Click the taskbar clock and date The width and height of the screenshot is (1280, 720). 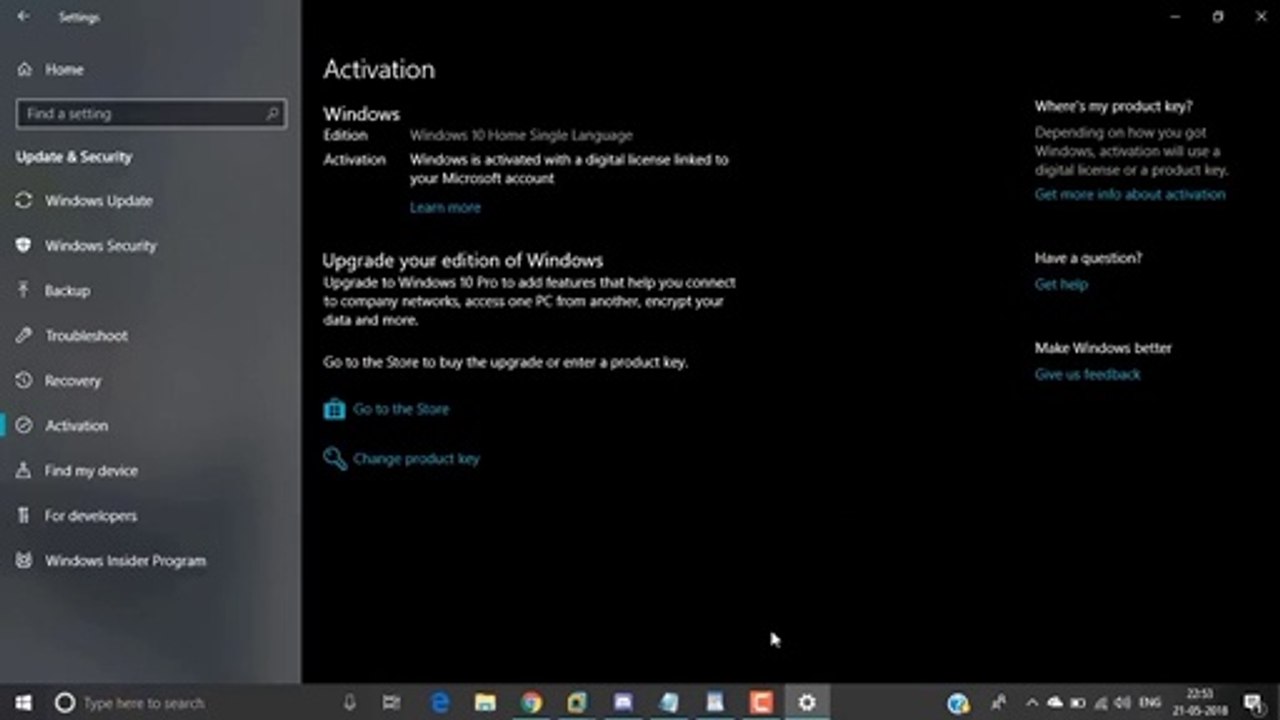pyautogui.click(x=1199, y=703)
